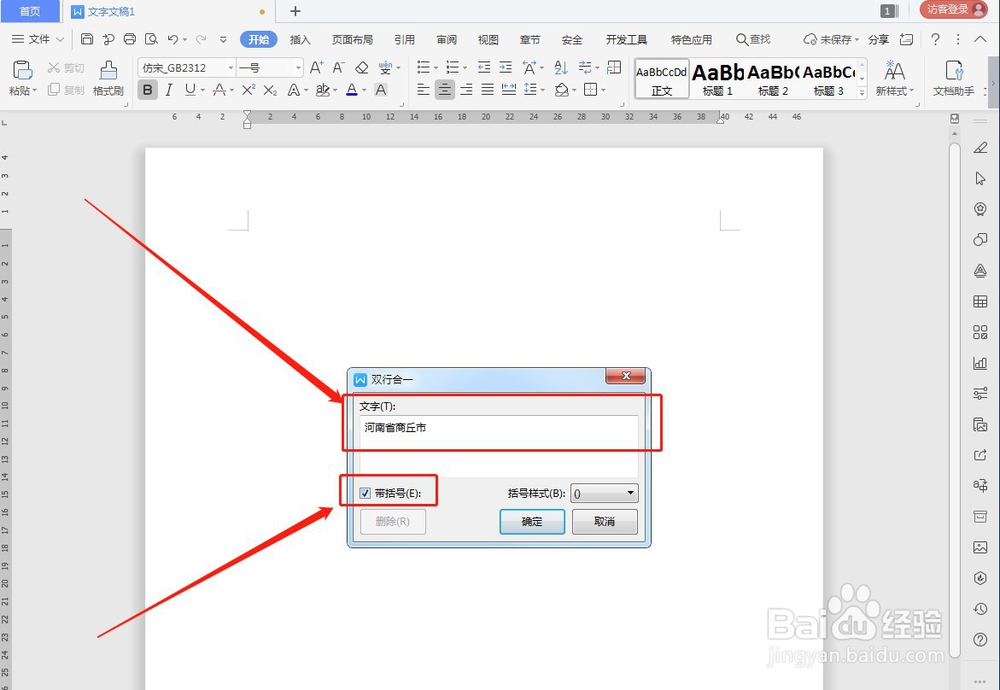Click the character shading A icon
Screen dimensions: 1000x690
click(x=381, y=90)
